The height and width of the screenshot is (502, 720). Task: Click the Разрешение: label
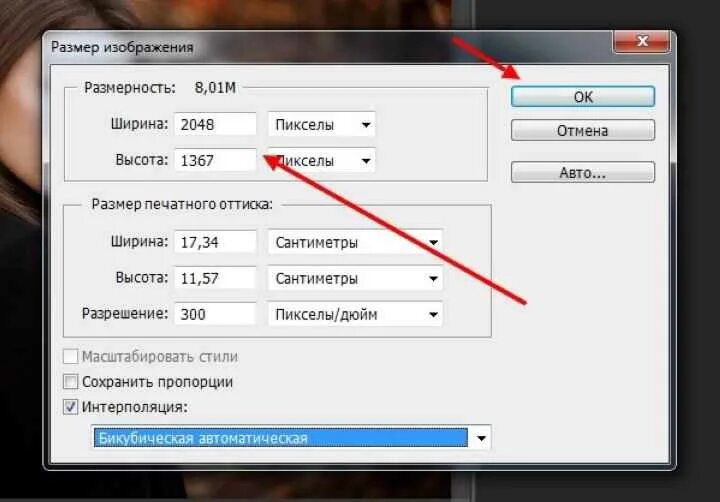click(x=125, y=314)
